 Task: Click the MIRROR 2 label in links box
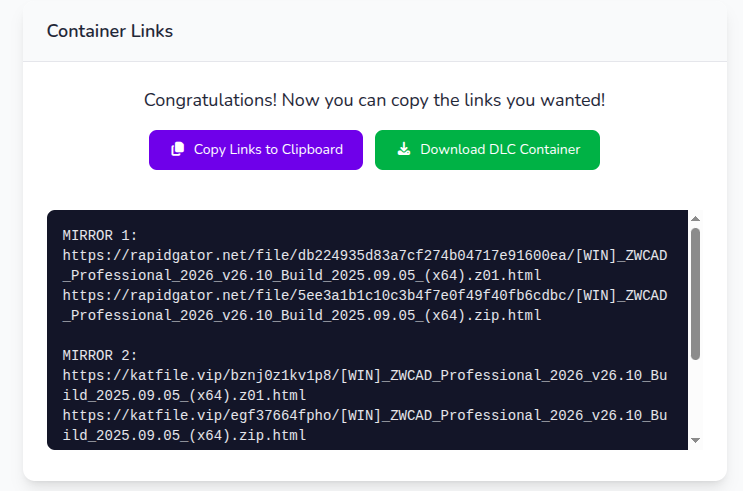tap(100, 355)
